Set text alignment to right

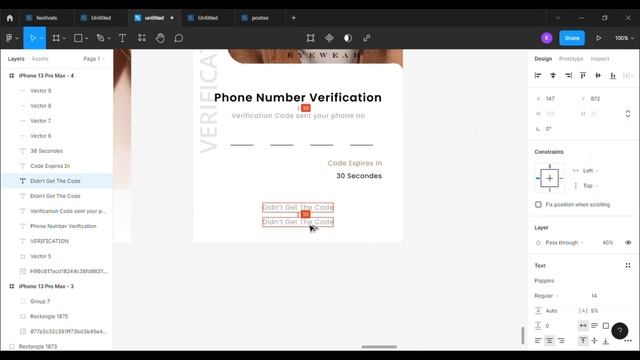[x=561, y=340]
